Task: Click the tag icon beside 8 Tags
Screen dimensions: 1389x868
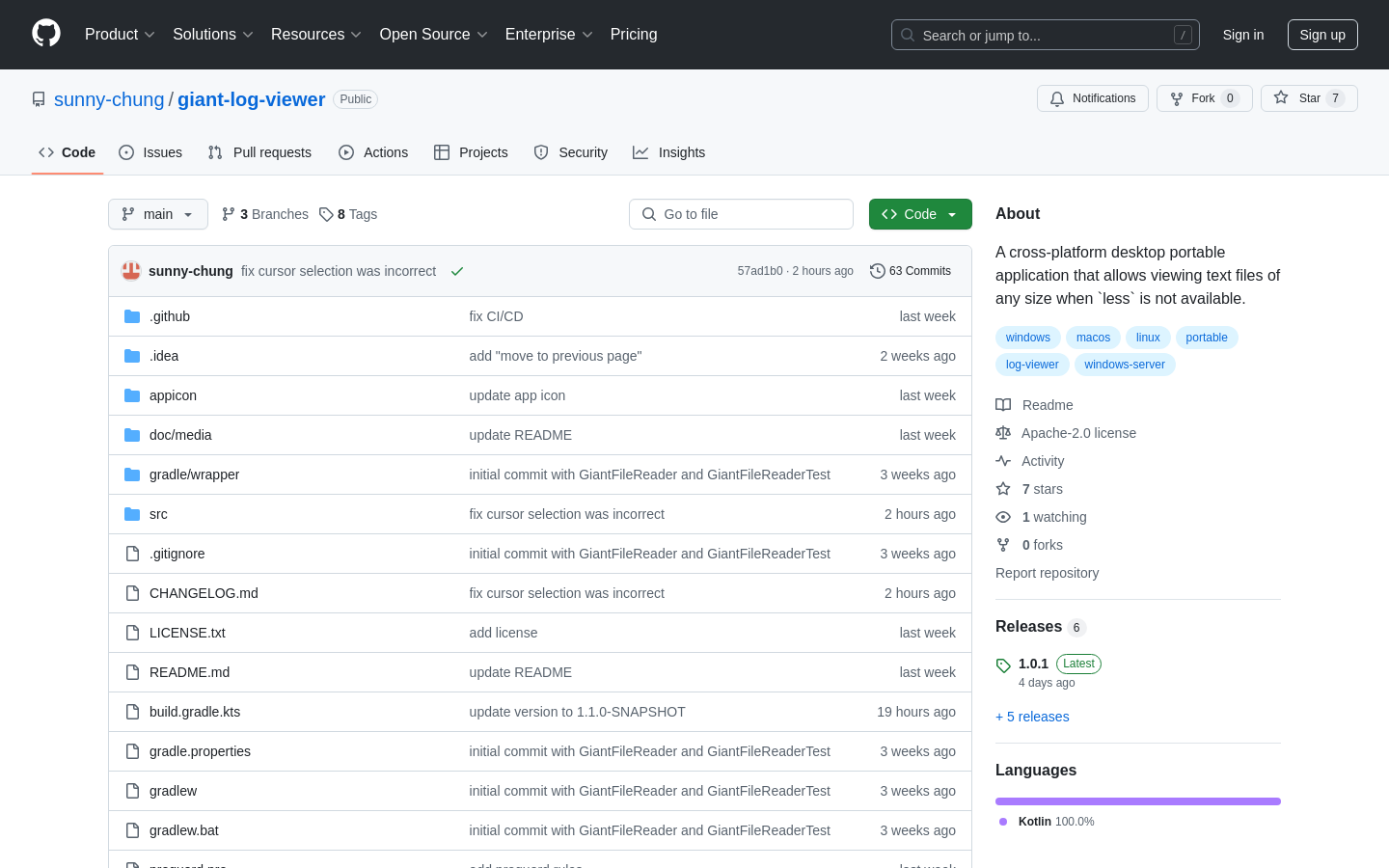Action: pyautogui.click(x=326, y=214)
